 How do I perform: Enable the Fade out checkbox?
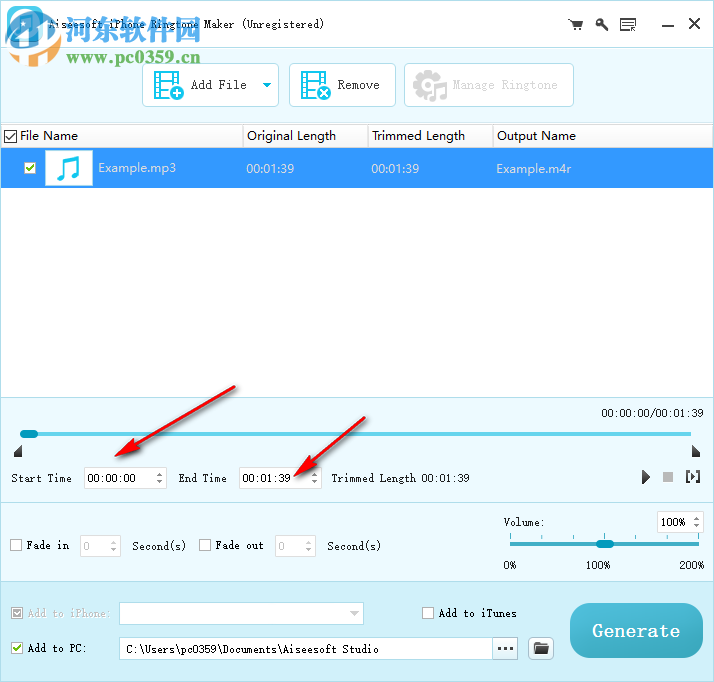[x=205, y=545]
